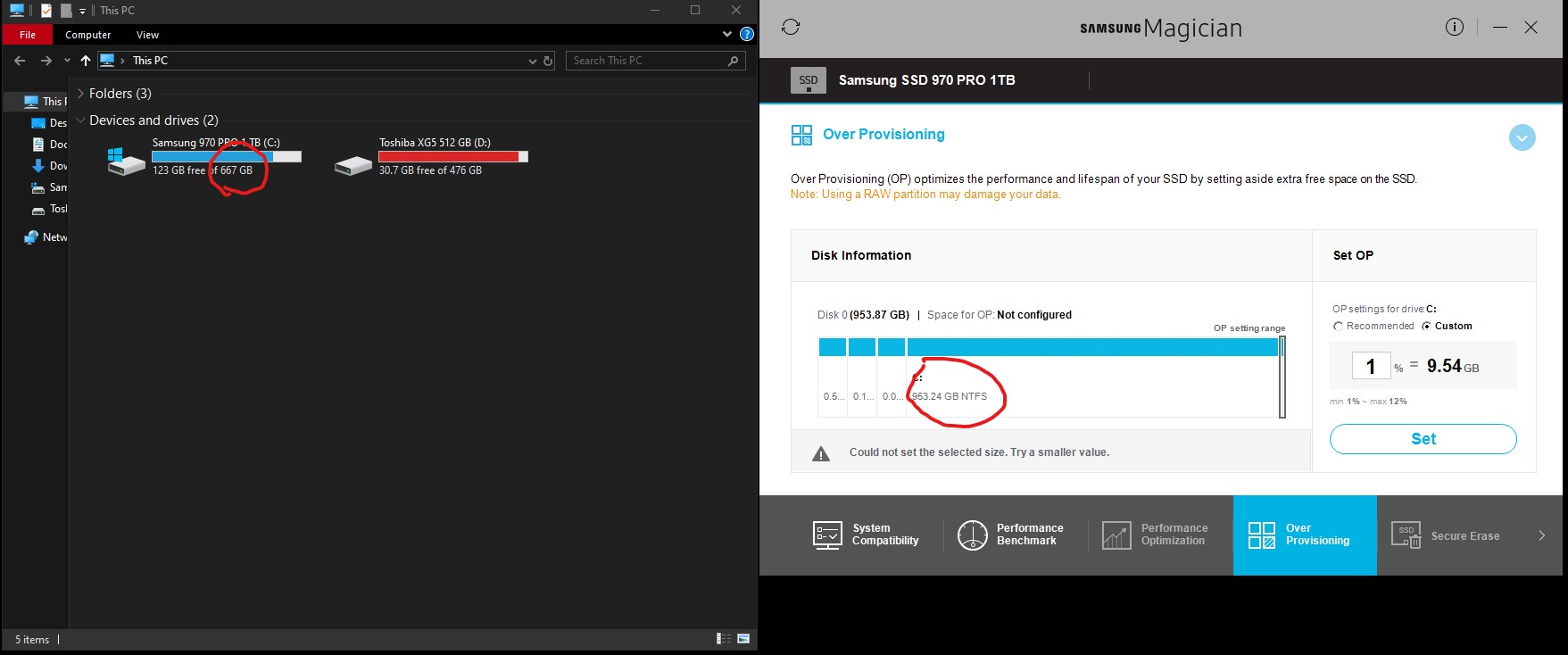Collapse the Devices and drives group

click(81, 120)
